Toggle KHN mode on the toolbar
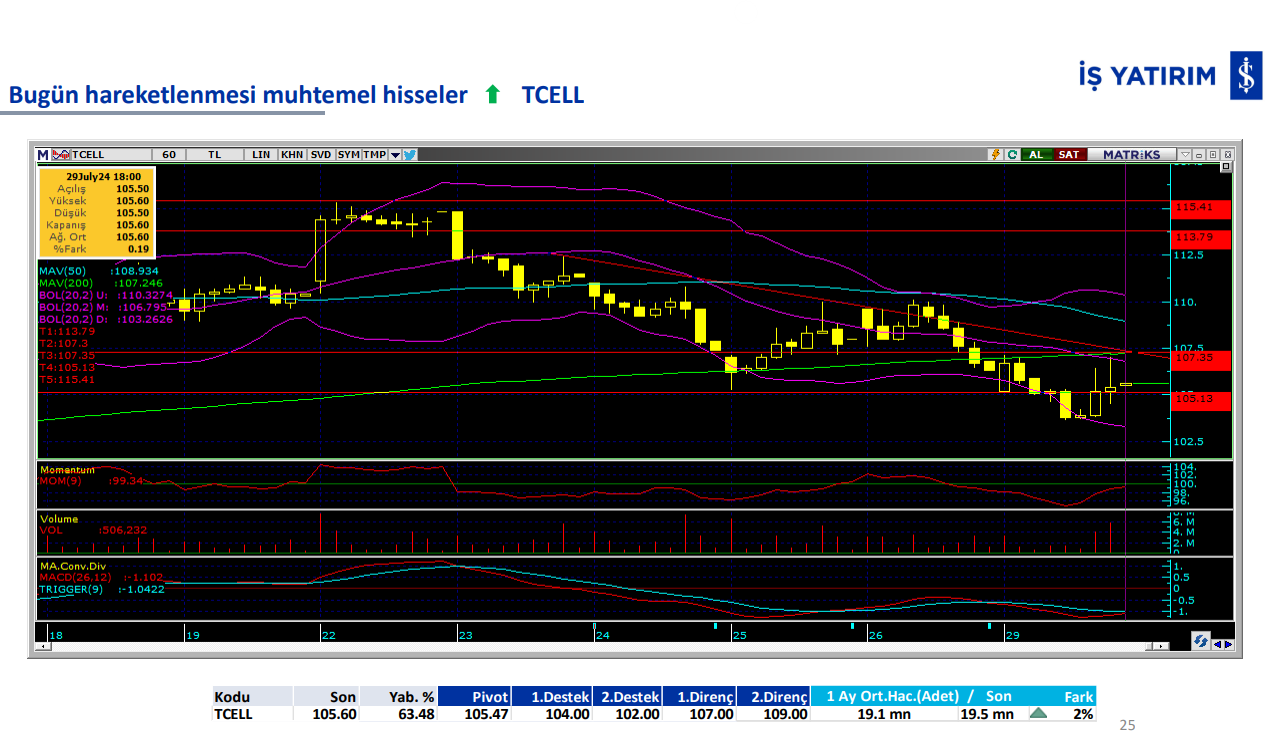 [293, 154]
